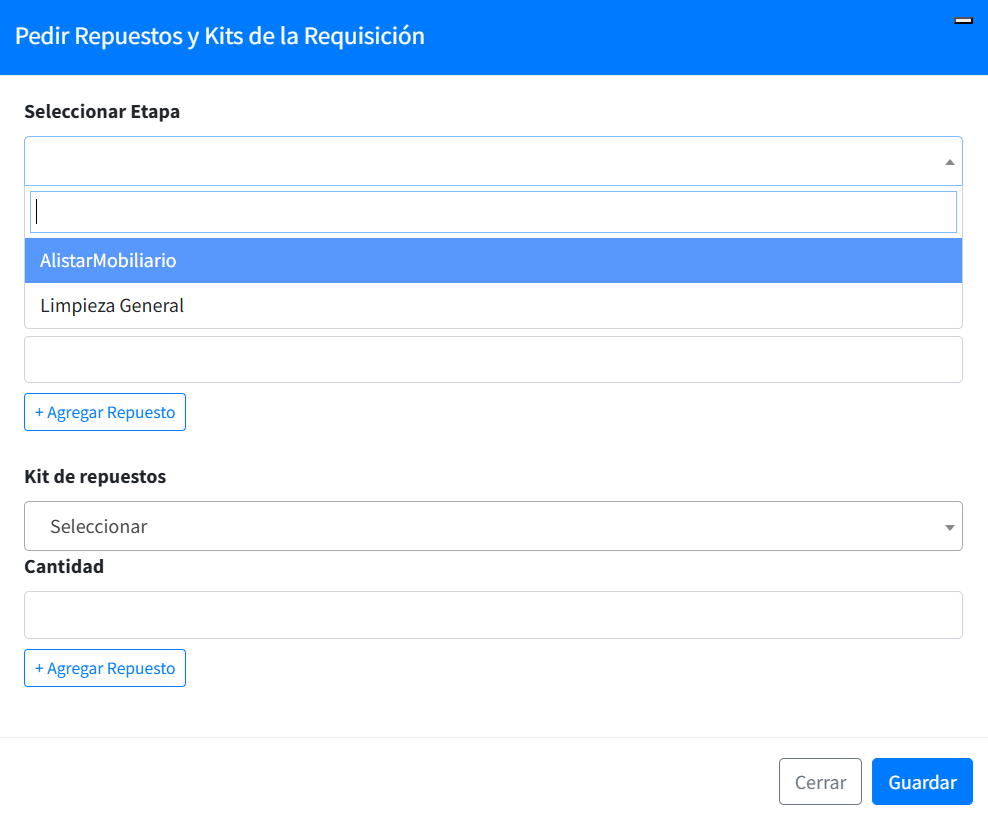Image resolution: width=988 pixels, height=823 pixels.
Task: Click the Cerrar button
Action: click(820, 782)
